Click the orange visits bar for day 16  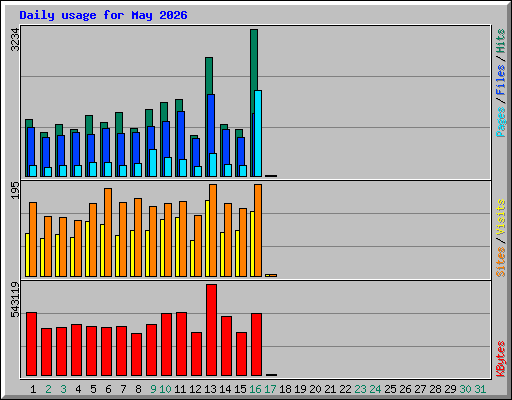tap(258, 230)
